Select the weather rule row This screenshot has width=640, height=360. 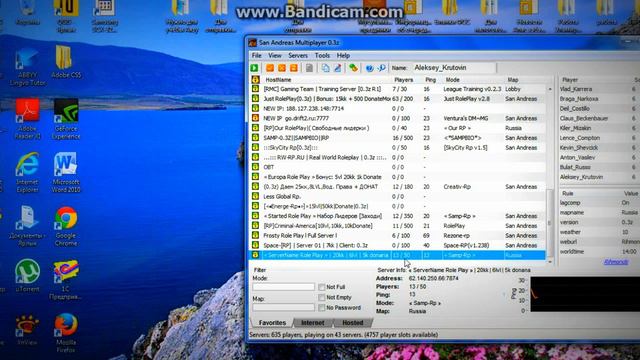pos(599,232)
